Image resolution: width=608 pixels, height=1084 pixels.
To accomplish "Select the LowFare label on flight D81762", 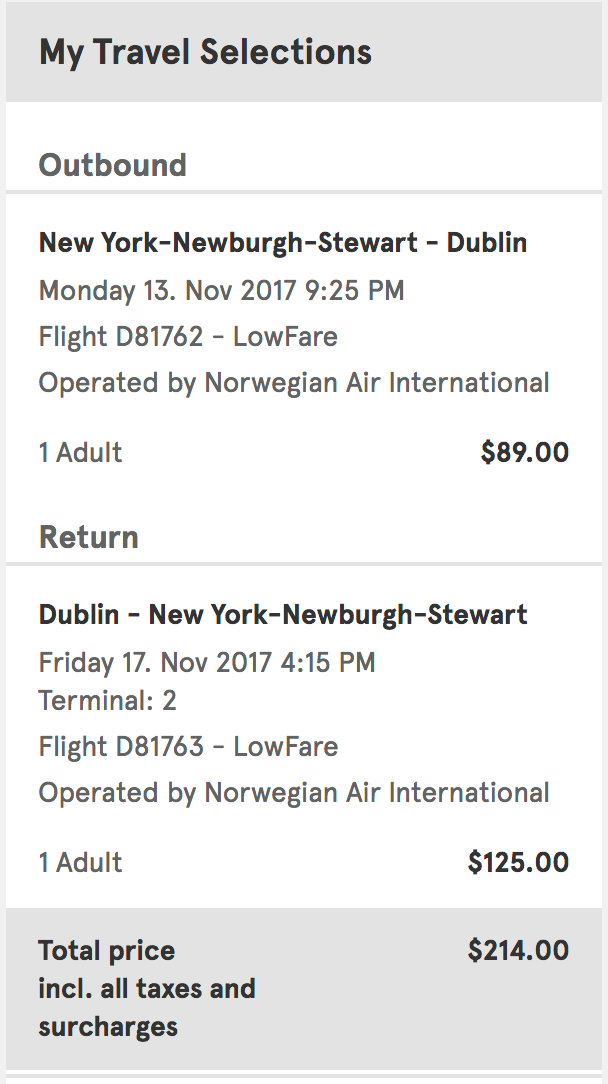I will click(x=285, y=337).
